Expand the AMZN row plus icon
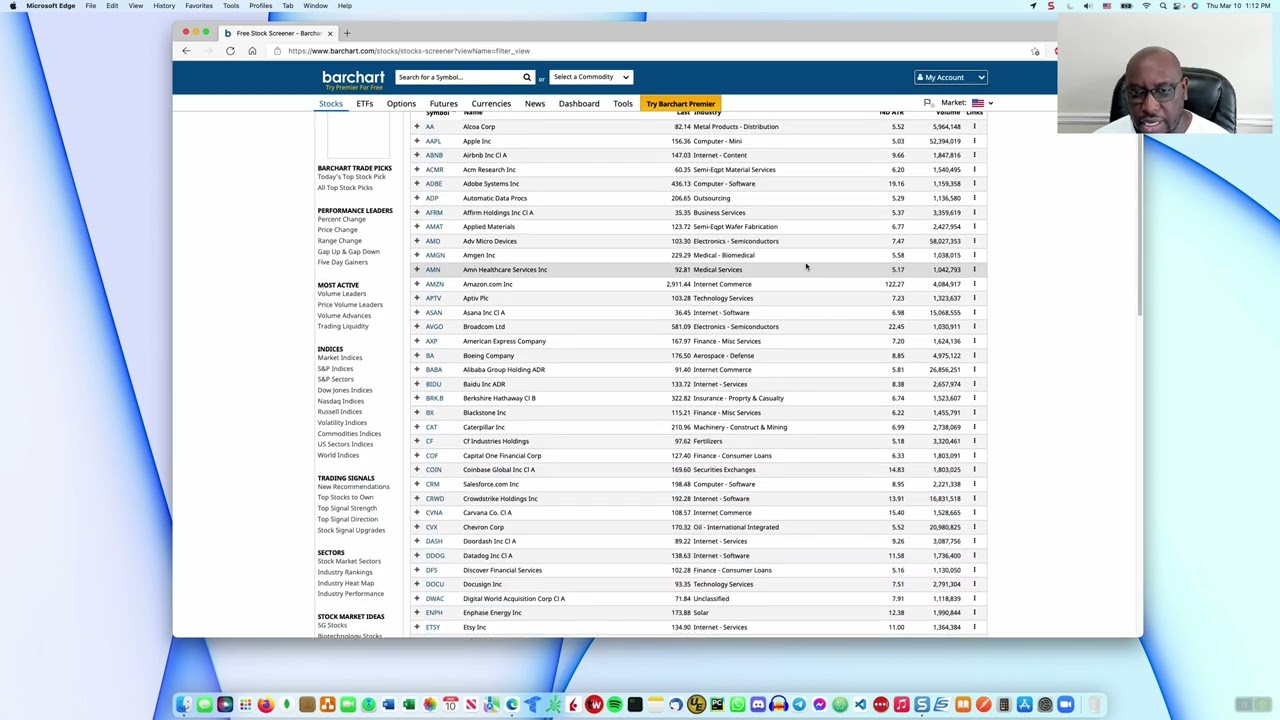The height and width of the screenshot is (720, 1280). click(x=417, y=284)
